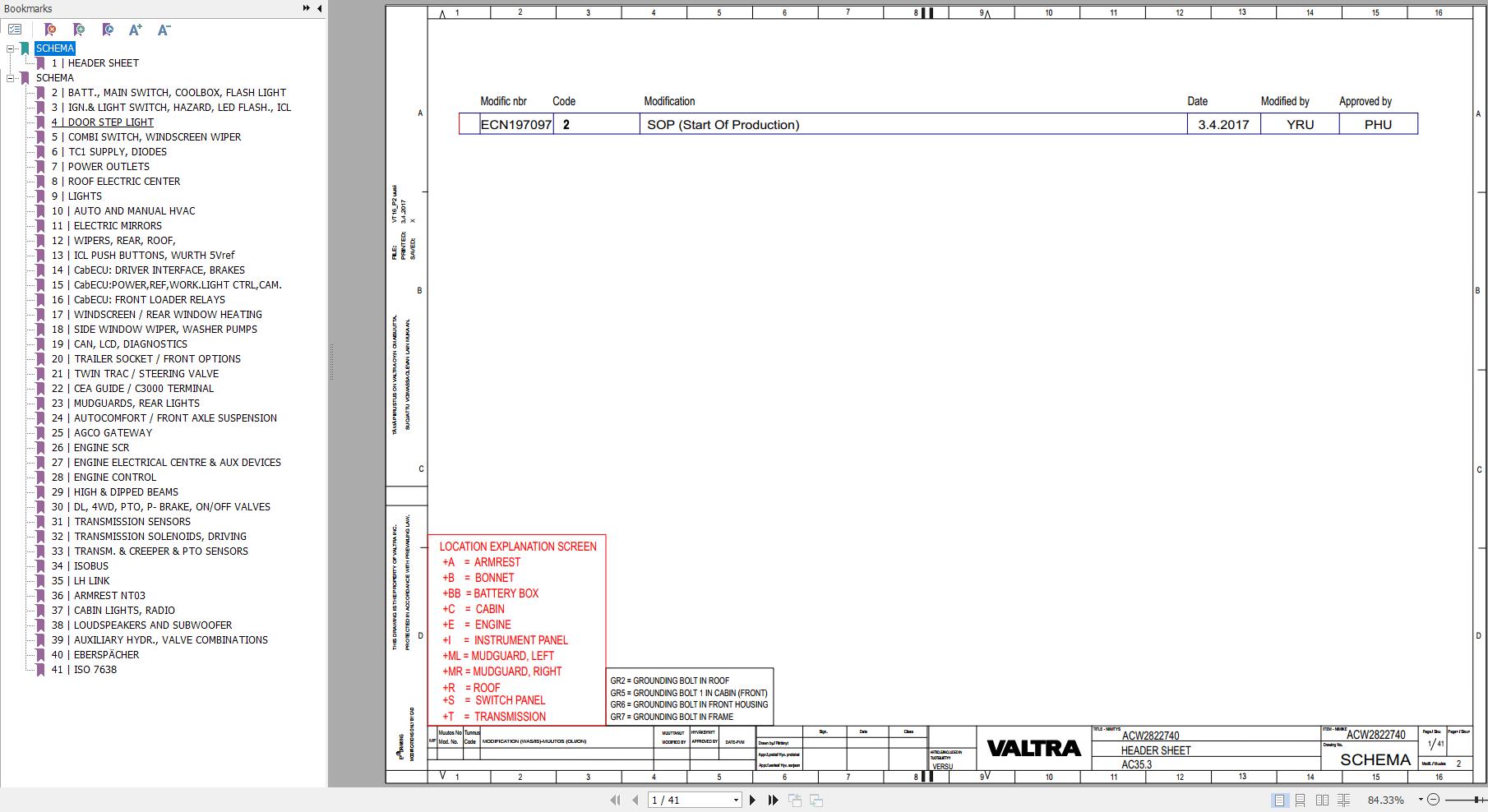The width and height of the screenshot is (1488, 812).
Task: Open bookmark 9 | LIGHTS
Action: 76,196
